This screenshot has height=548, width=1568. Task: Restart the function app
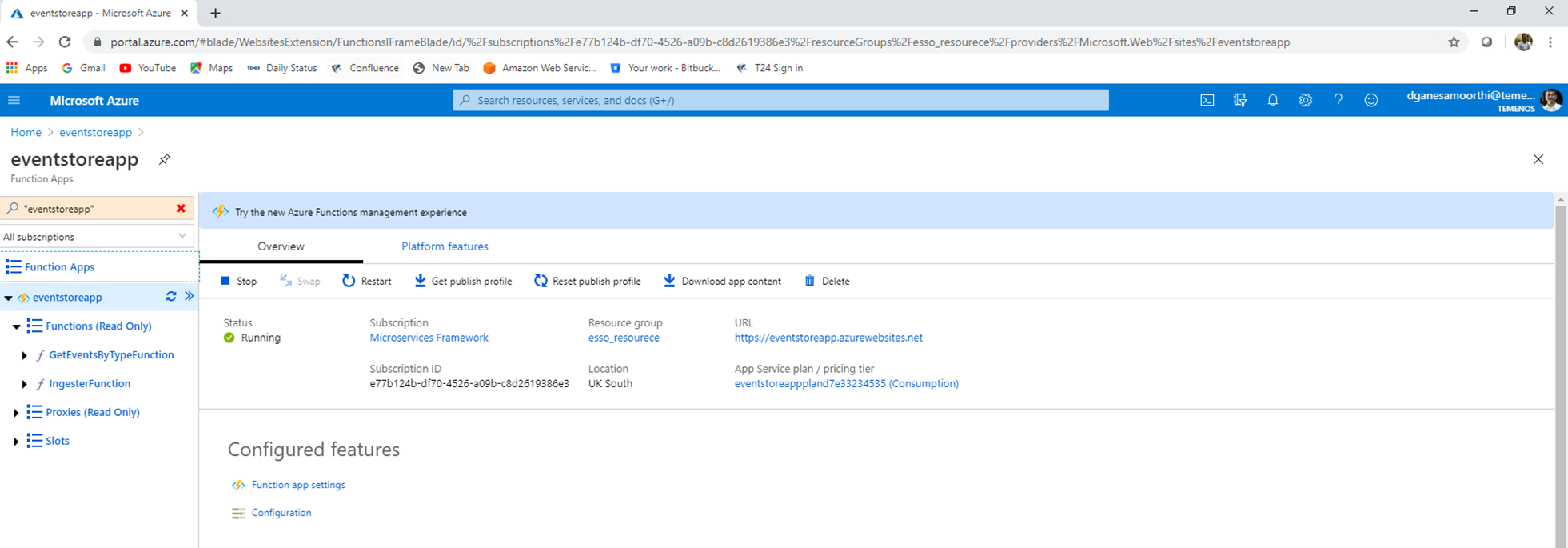tap(367, 281)
